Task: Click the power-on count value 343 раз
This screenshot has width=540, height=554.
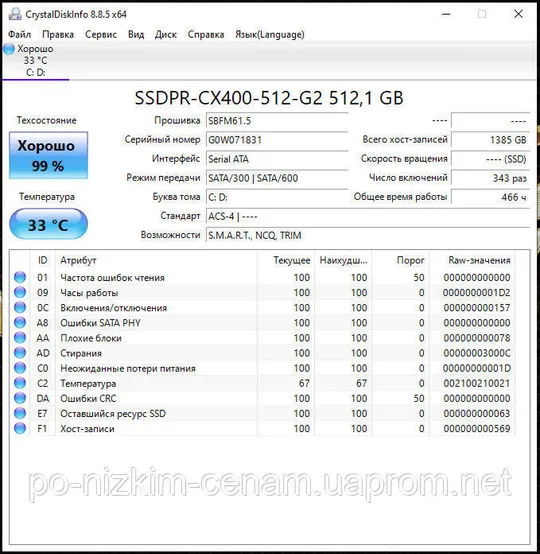Action: pyautogui.click(x=491, y=178)
